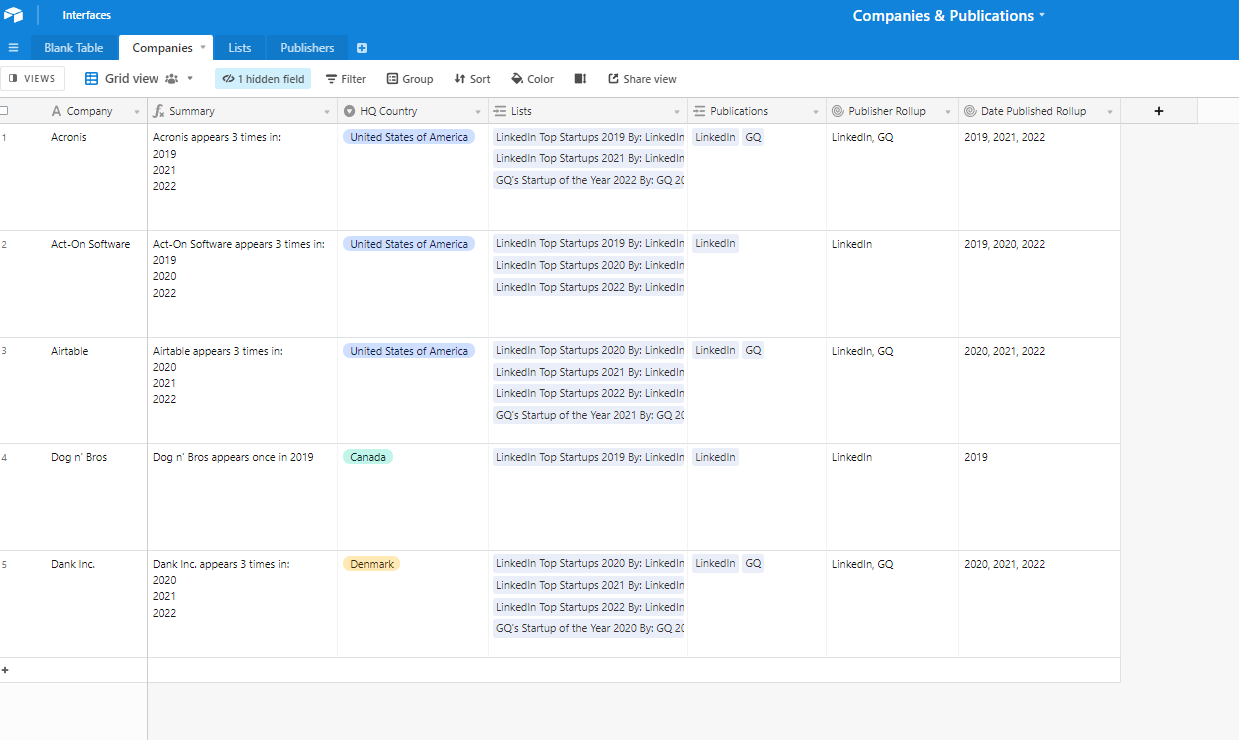Click GQ publication chip in Acronis row
The image size is (1239, 740).
click(x=753, y=137)
